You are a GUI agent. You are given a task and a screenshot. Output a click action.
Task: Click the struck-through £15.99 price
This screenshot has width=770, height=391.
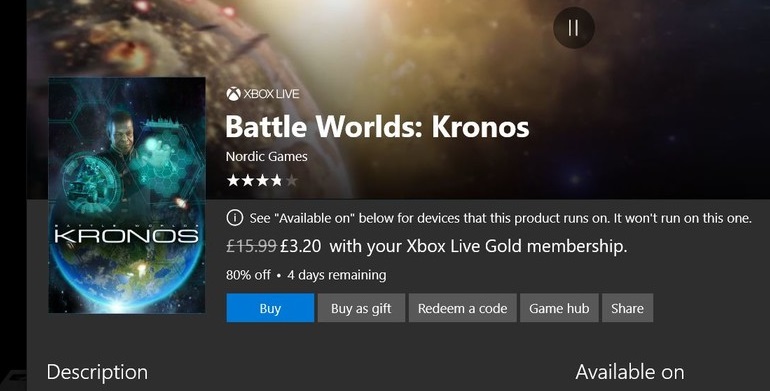[x=251, y=246]
